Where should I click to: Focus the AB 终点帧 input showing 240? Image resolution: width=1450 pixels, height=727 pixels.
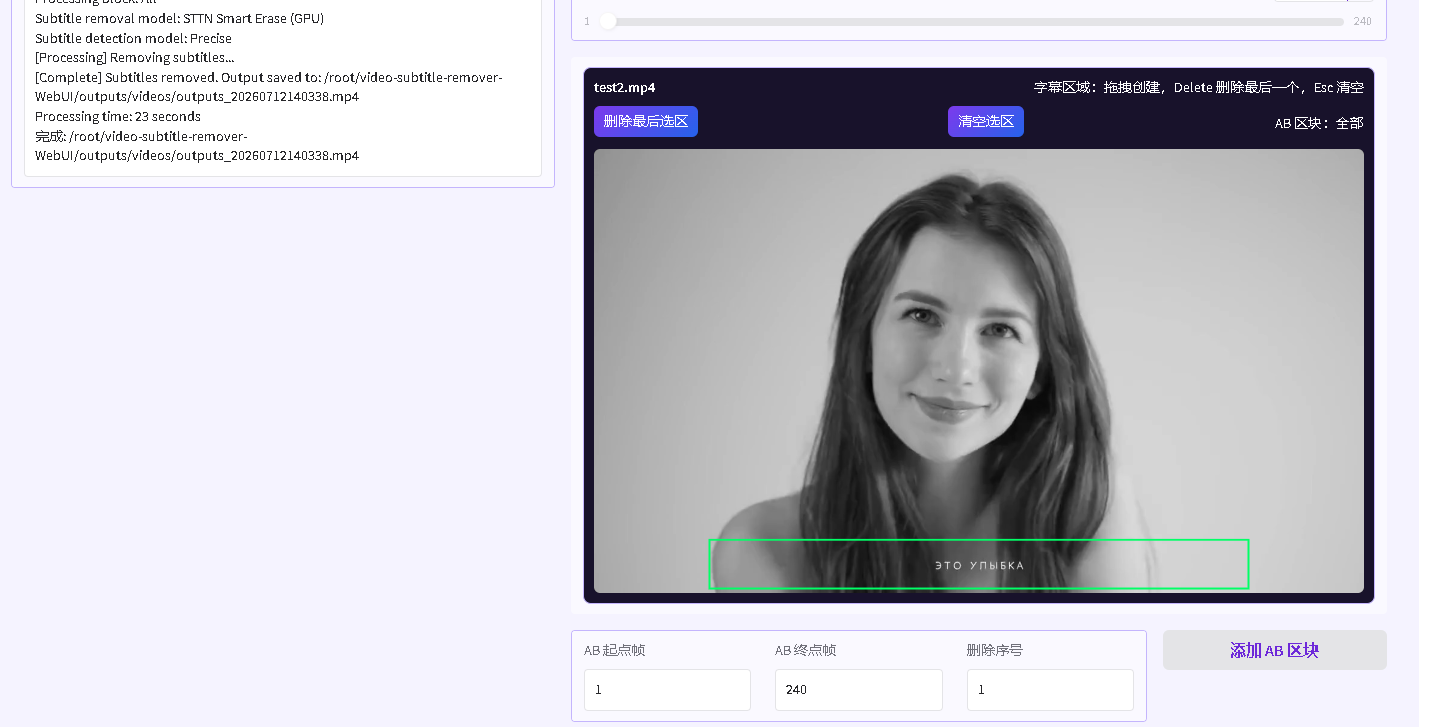click(858, 690)
